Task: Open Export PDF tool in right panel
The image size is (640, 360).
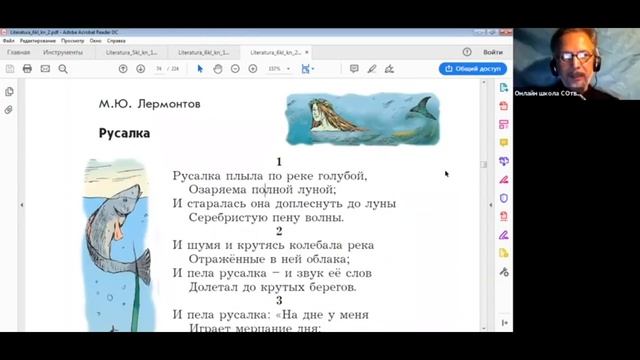Action: pyautogui.click(x=504, y=87)
